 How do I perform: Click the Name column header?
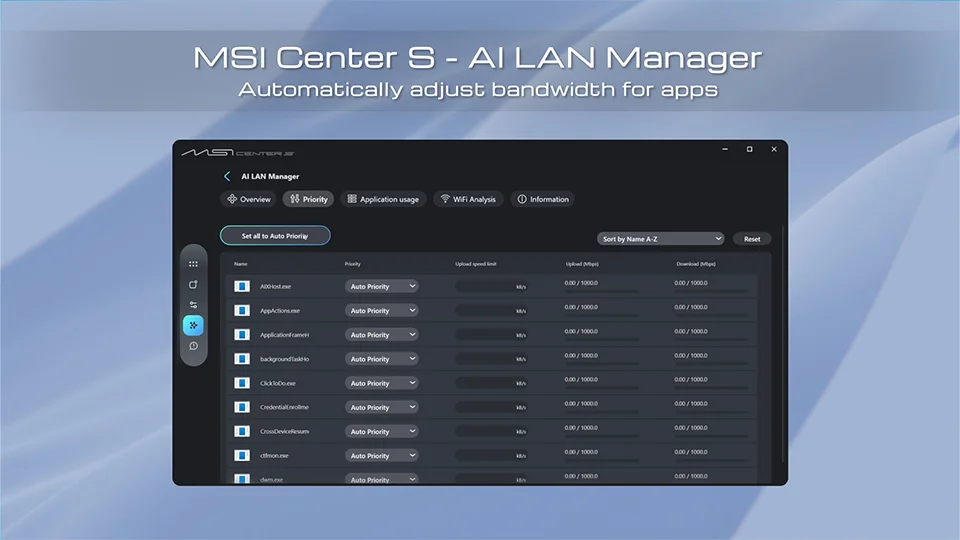tap(241, 264)
